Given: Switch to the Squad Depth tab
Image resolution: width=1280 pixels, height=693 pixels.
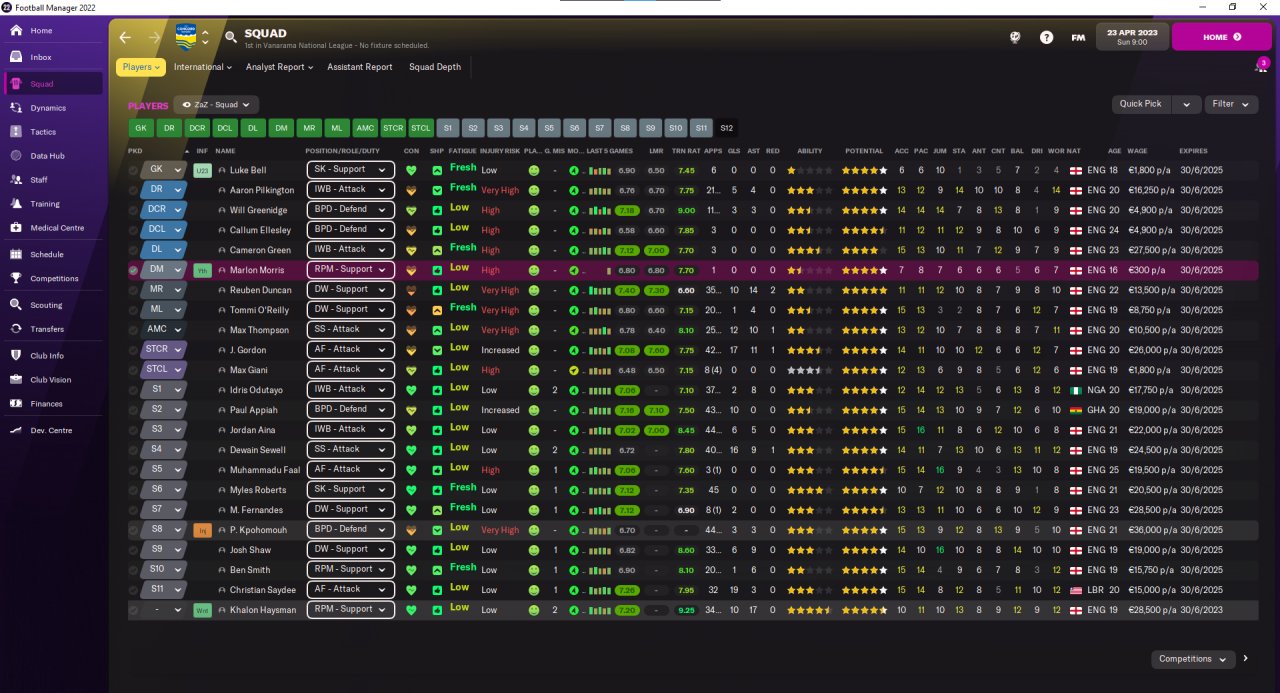Looking at the screenshot, I should (x=435, y=67).
